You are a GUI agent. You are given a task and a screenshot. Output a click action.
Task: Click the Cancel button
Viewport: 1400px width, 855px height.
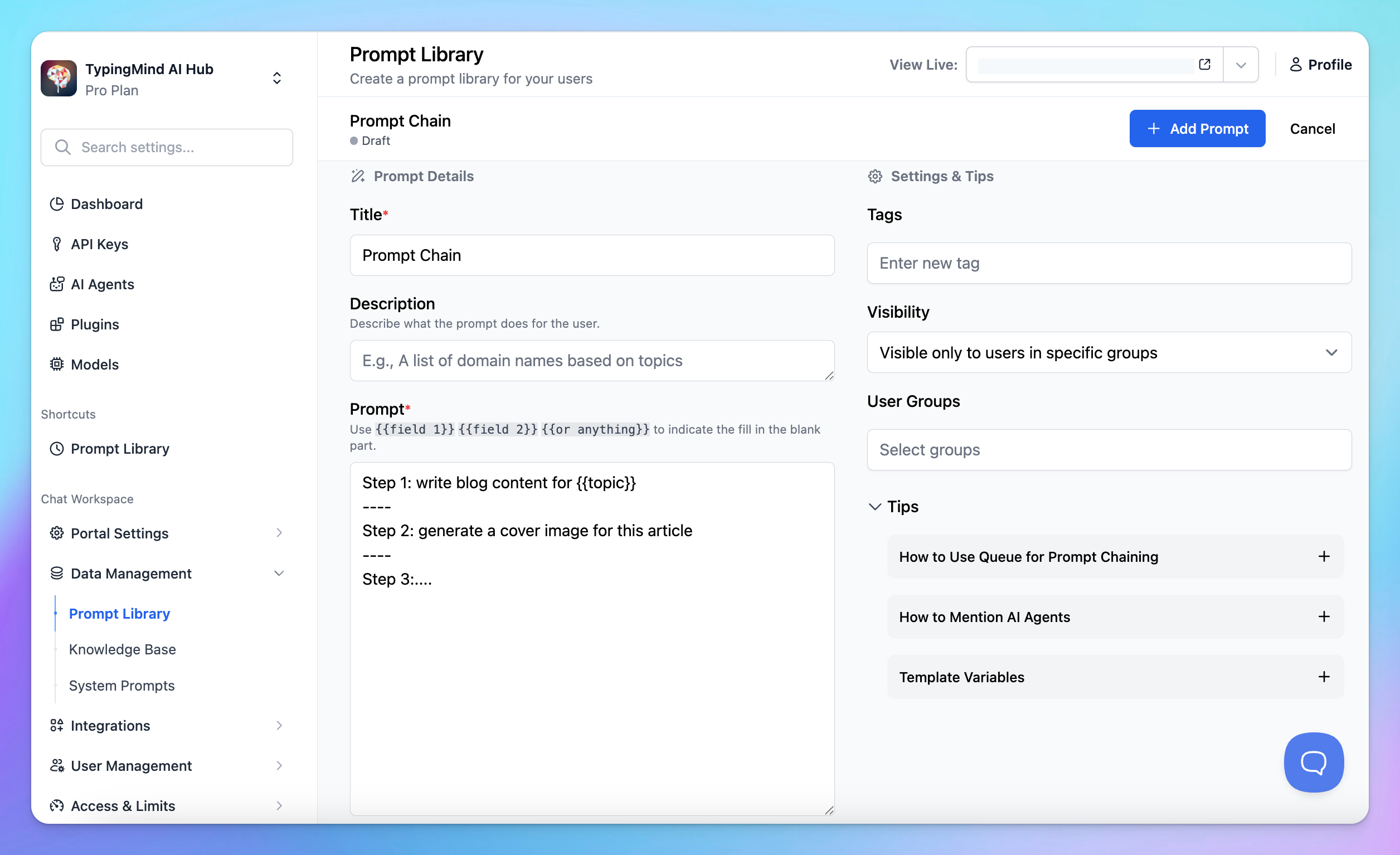pos(1312,129)
